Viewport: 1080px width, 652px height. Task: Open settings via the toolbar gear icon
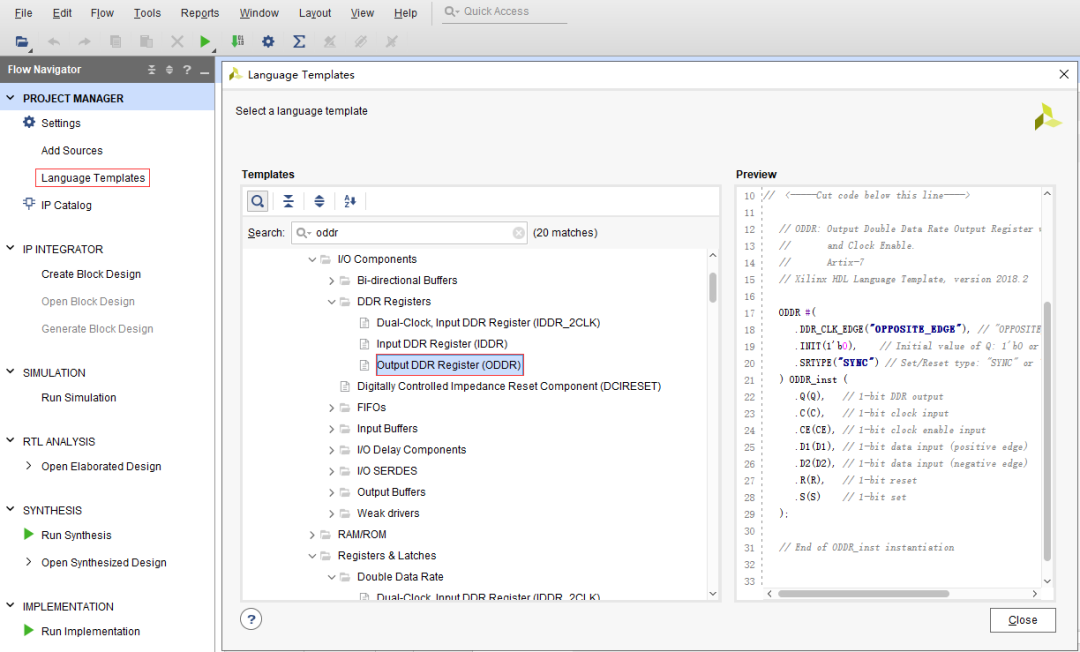pos(268,42)
